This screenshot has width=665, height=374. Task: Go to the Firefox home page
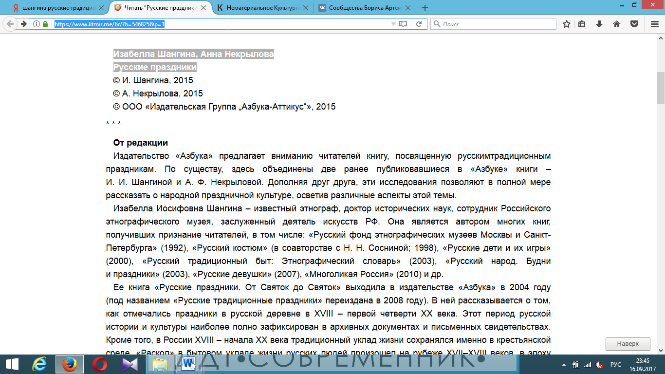point(617,24)
